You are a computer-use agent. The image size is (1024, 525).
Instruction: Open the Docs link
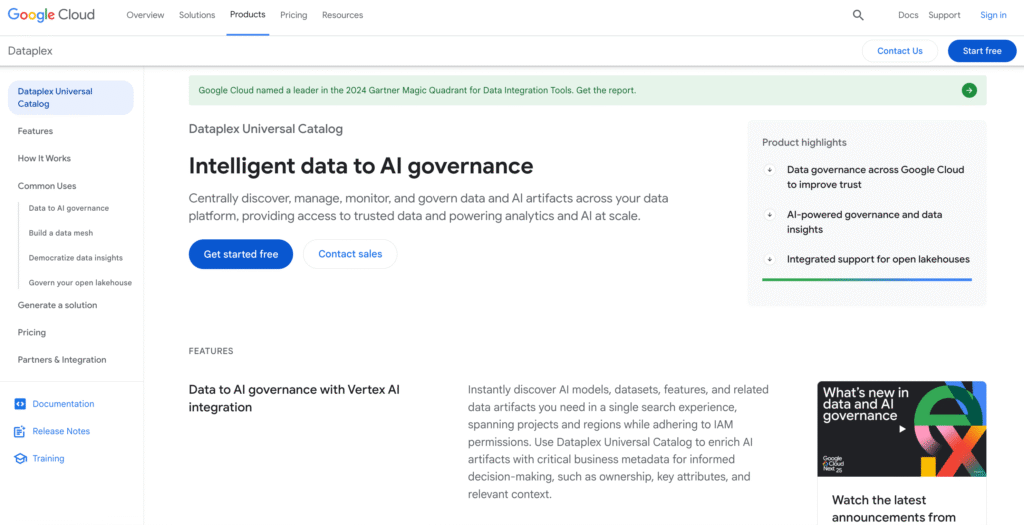point(908,15)
